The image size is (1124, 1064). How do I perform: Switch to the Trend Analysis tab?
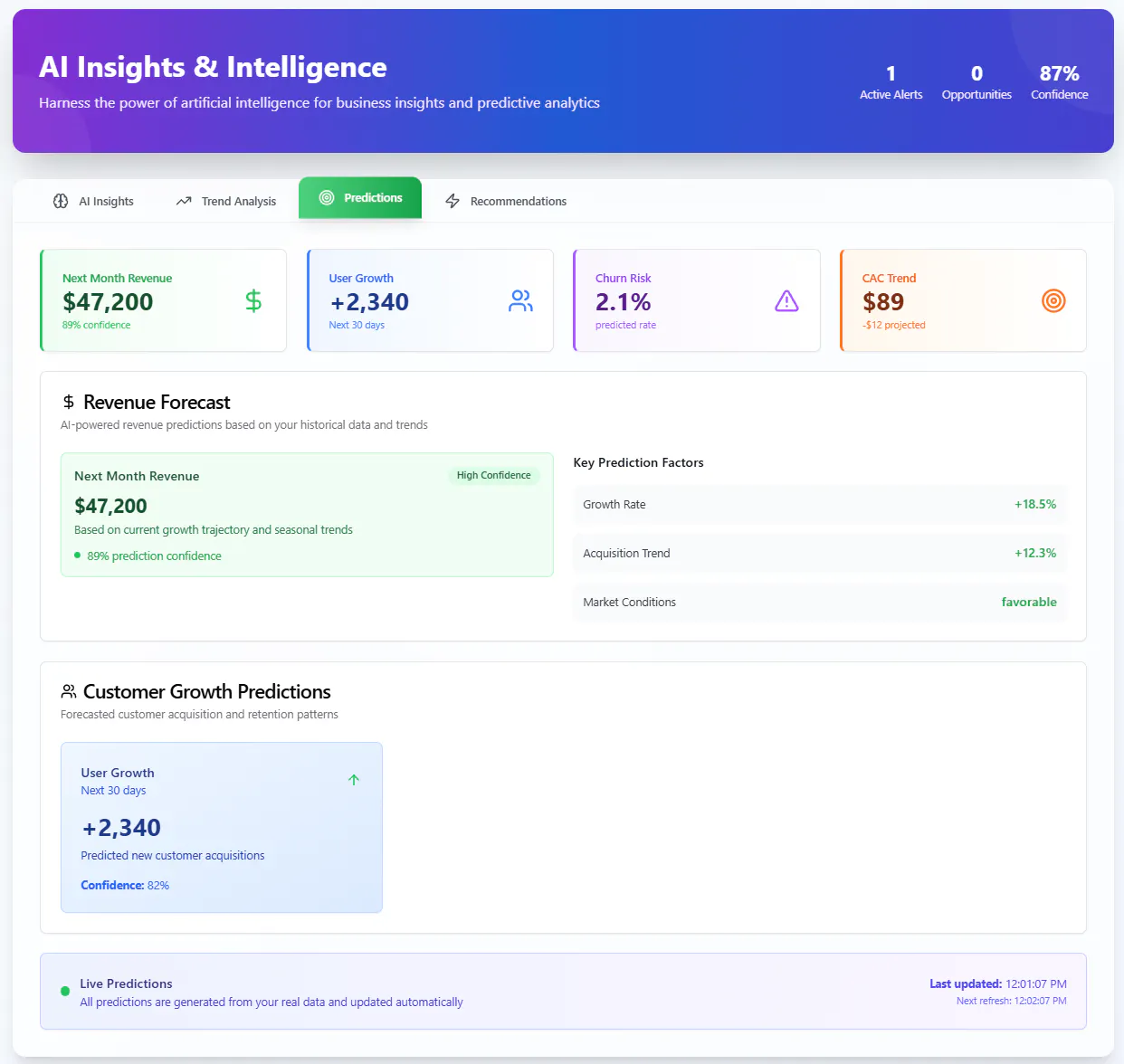pyautogui.click(x=226, y=201)
